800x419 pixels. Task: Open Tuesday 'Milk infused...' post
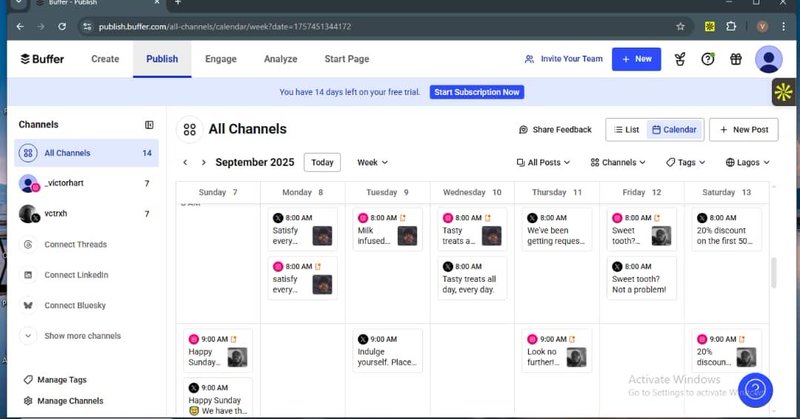[x=387, y=229]
